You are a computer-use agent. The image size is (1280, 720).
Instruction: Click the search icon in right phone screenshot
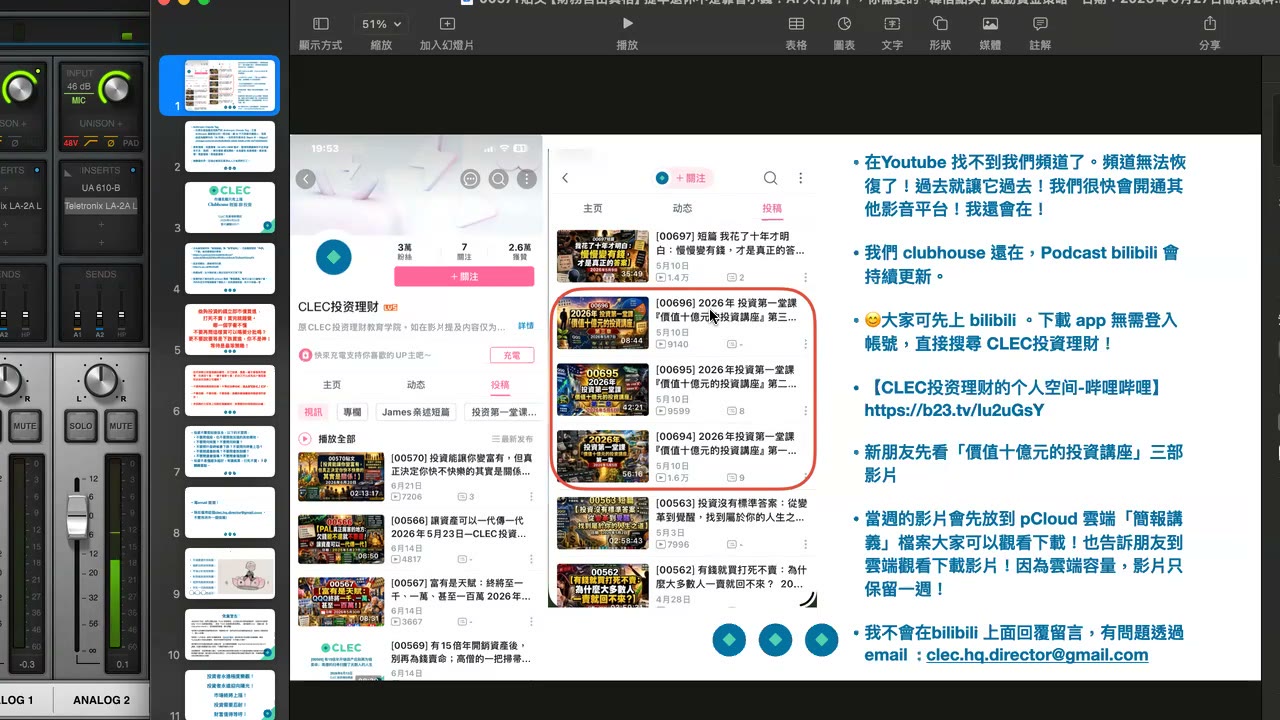point(770,178)
